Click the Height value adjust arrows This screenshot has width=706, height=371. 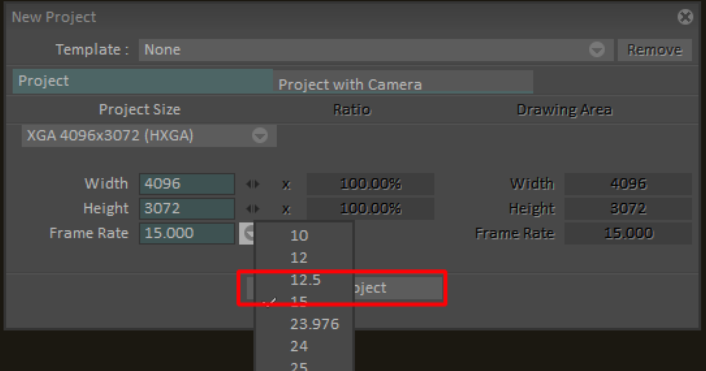coord(253,208)
